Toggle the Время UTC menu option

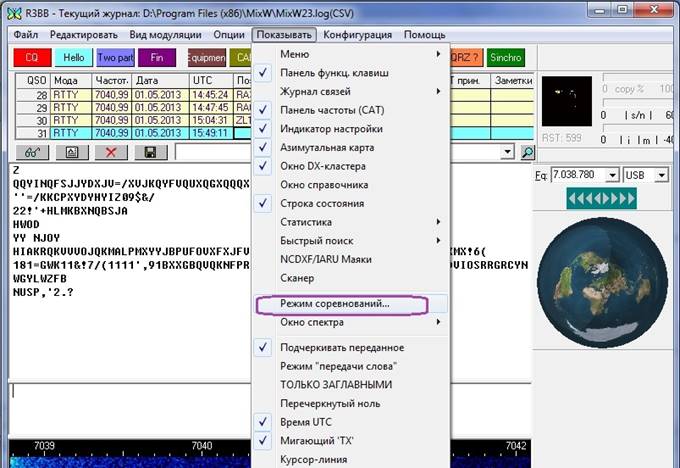[x=315, y=422]
